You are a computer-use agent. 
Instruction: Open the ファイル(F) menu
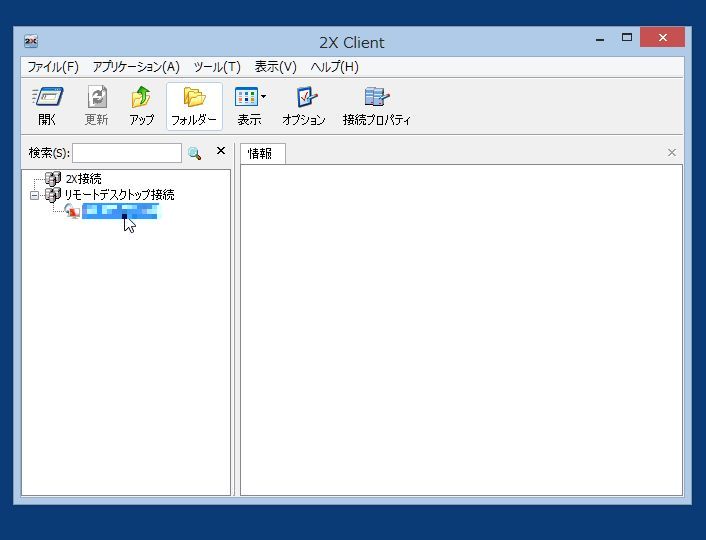click(x=53, y=67)
